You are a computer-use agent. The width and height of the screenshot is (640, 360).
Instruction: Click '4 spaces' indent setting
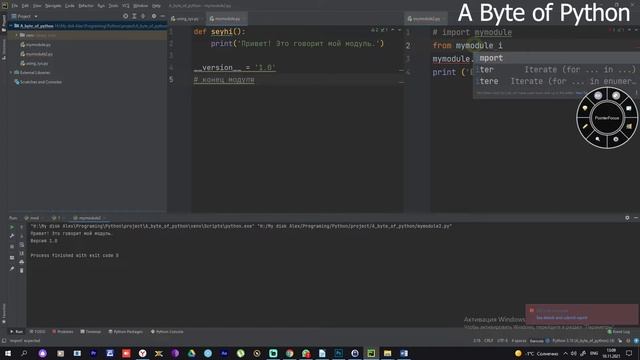(519, 341)
